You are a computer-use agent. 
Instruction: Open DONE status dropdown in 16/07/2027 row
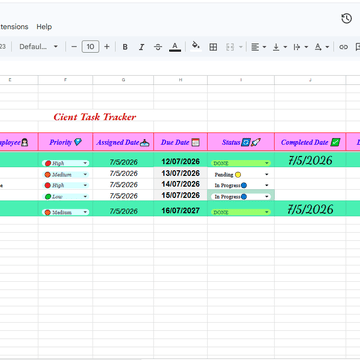coord(241,212)
